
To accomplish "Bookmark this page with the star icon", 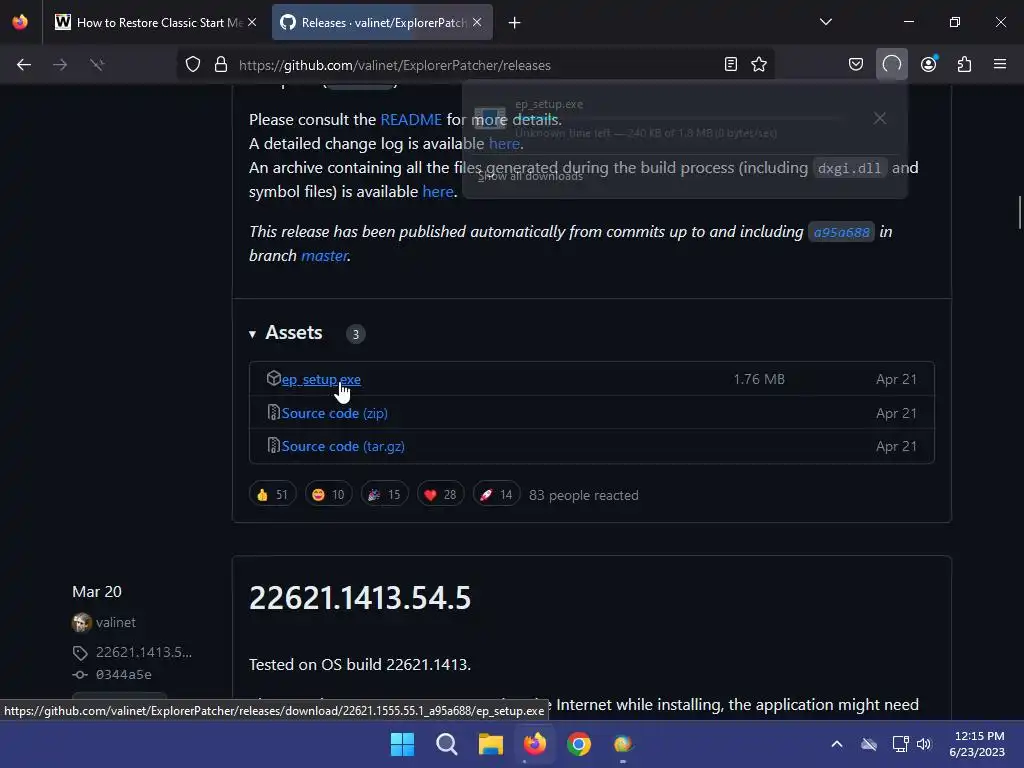I will pyautogui.click(x=759, y=65).
